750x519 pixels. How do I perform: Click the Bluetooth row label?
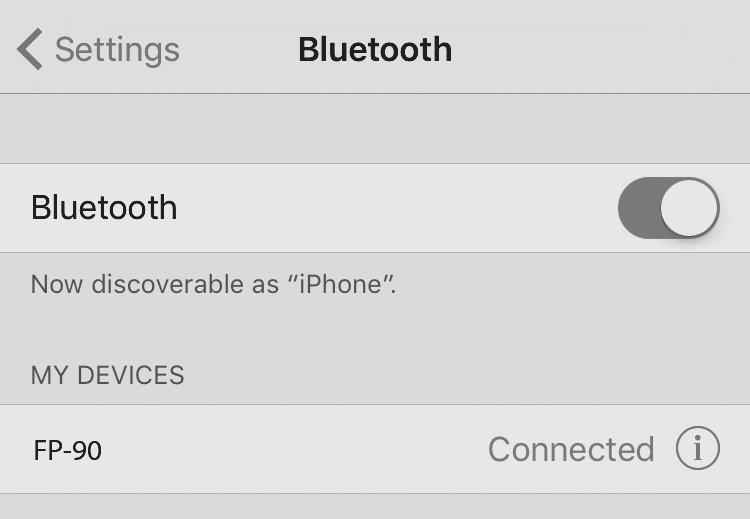point(104,208)
